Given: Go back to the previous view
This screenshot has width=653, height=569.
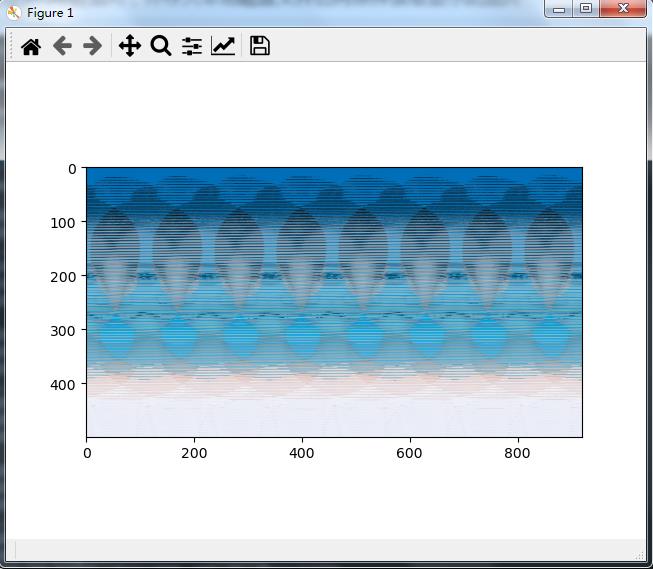Looking at the screenshot, I should pos(62,46).
